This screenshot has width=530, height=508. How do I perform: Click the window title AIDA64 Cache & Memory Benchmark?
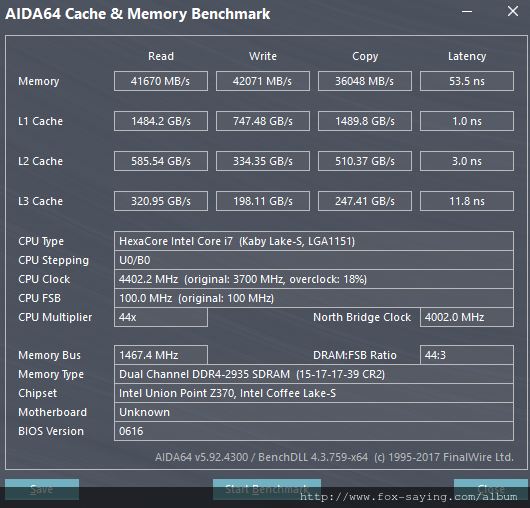pos(138,14)
